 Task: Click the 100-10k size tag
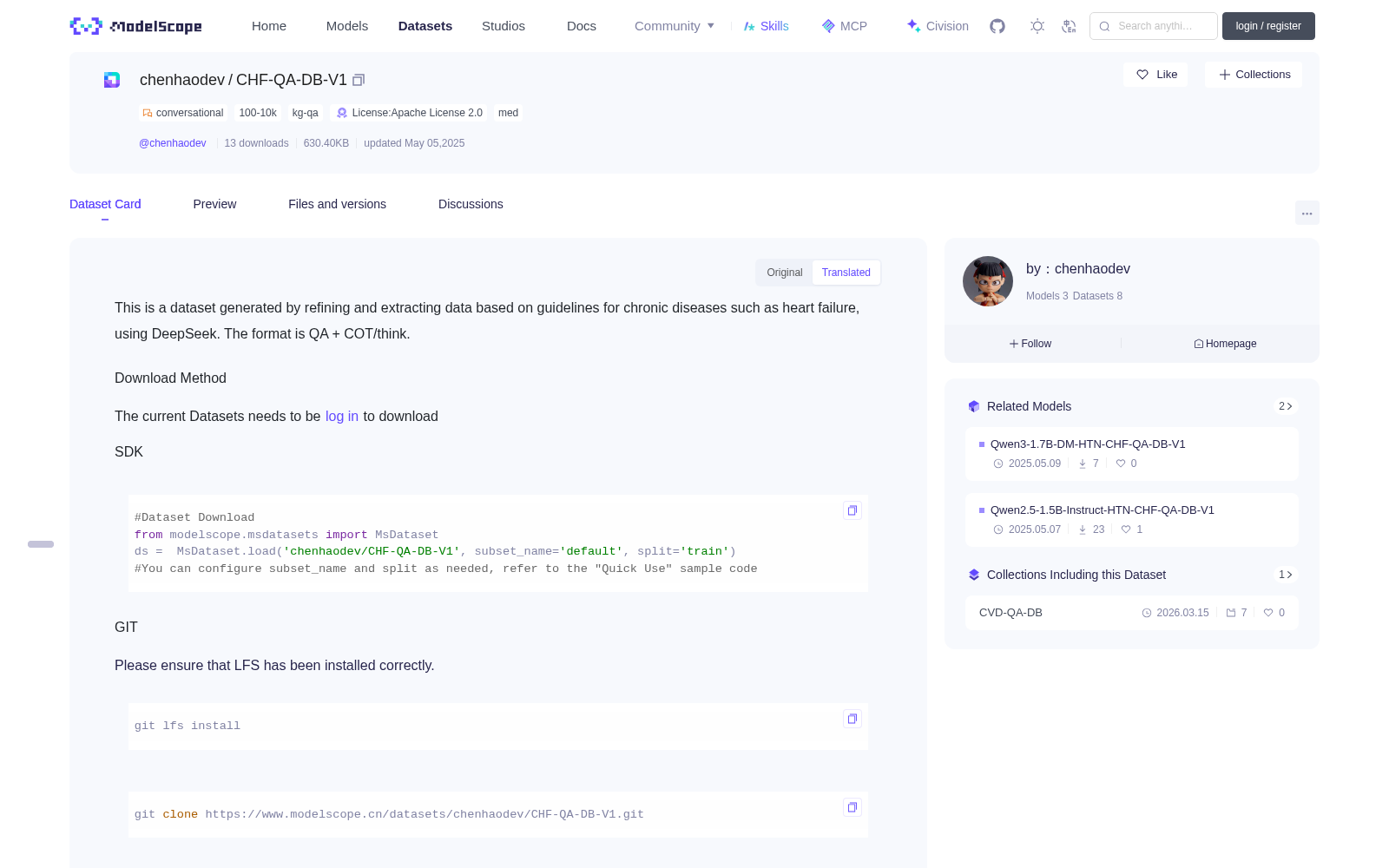coord(258,113)
